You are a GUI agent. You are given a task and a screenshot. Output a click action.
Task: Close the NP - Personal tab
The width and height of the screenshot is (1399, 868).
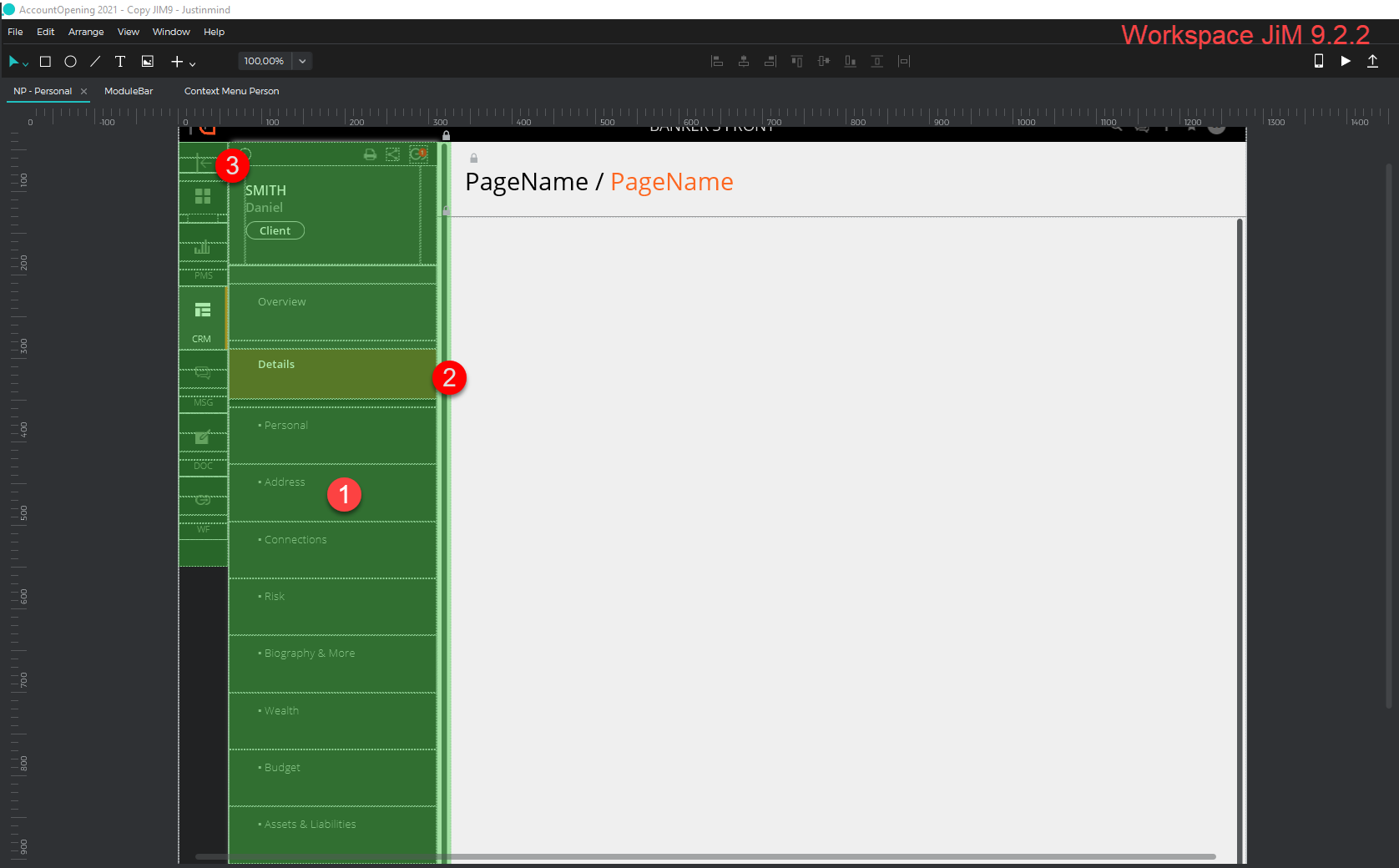pos(83,91)
